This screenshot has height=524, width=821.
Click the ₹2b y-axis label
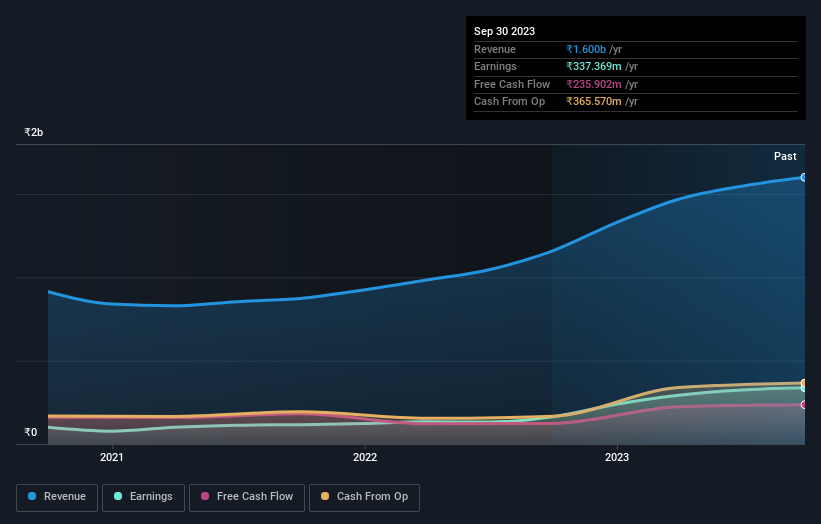(x=34, y=132)
